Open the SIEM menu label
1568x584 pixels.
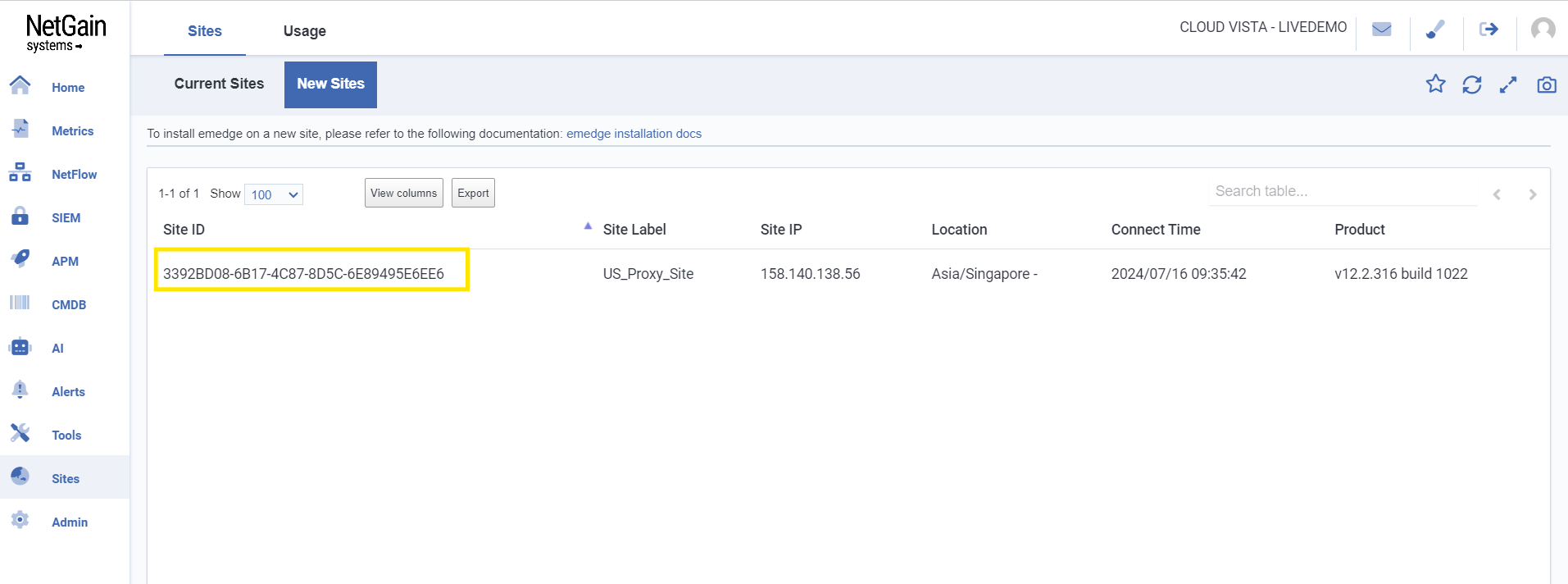66,218
